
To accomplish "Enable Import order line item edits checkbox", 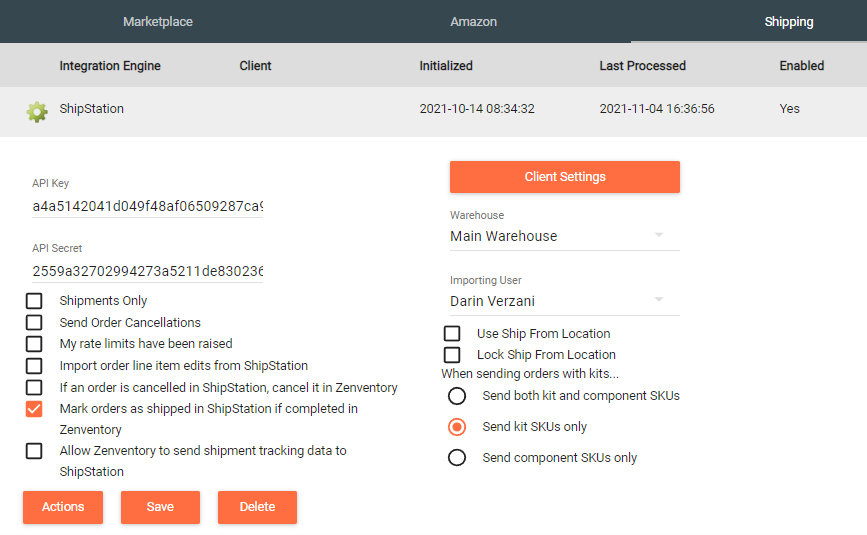I will pyautogui.click(x=34, y=366).
